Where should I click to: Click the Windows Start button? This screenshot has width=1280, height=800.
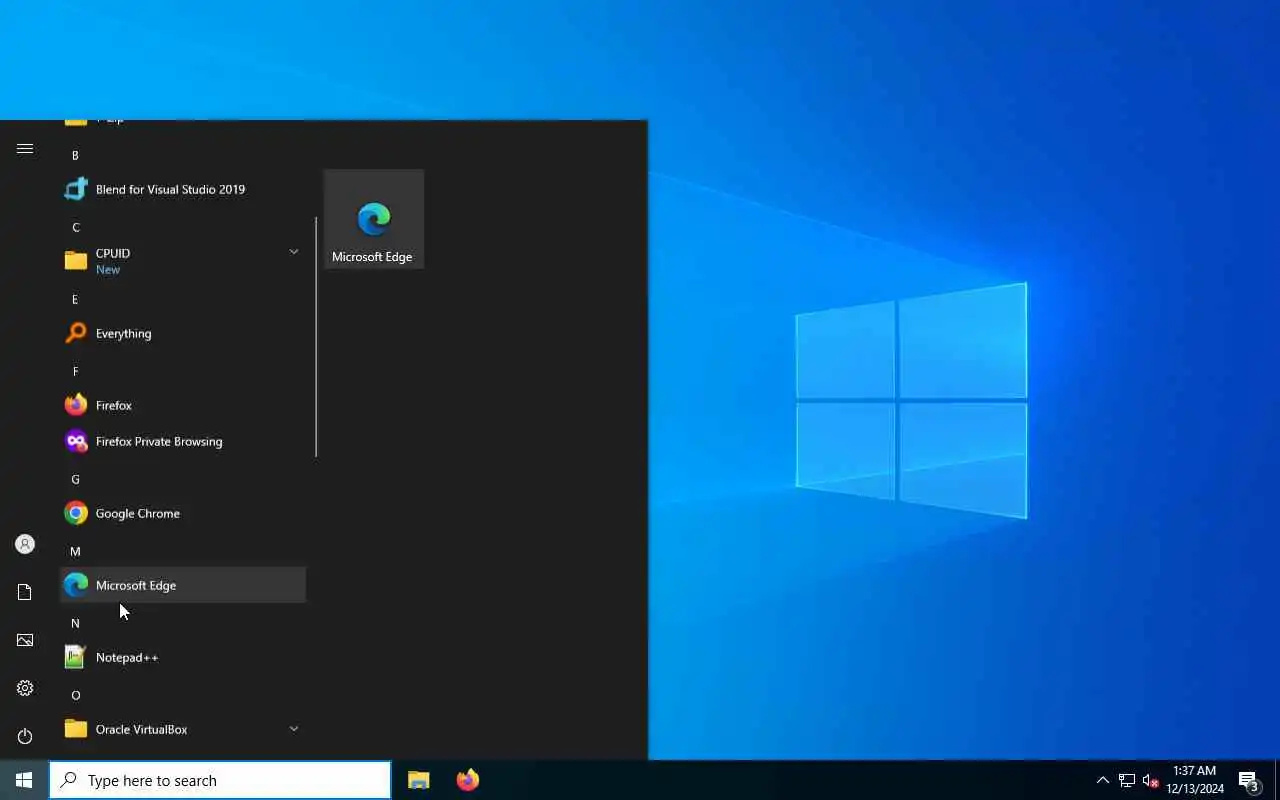(x=24, y=780)
